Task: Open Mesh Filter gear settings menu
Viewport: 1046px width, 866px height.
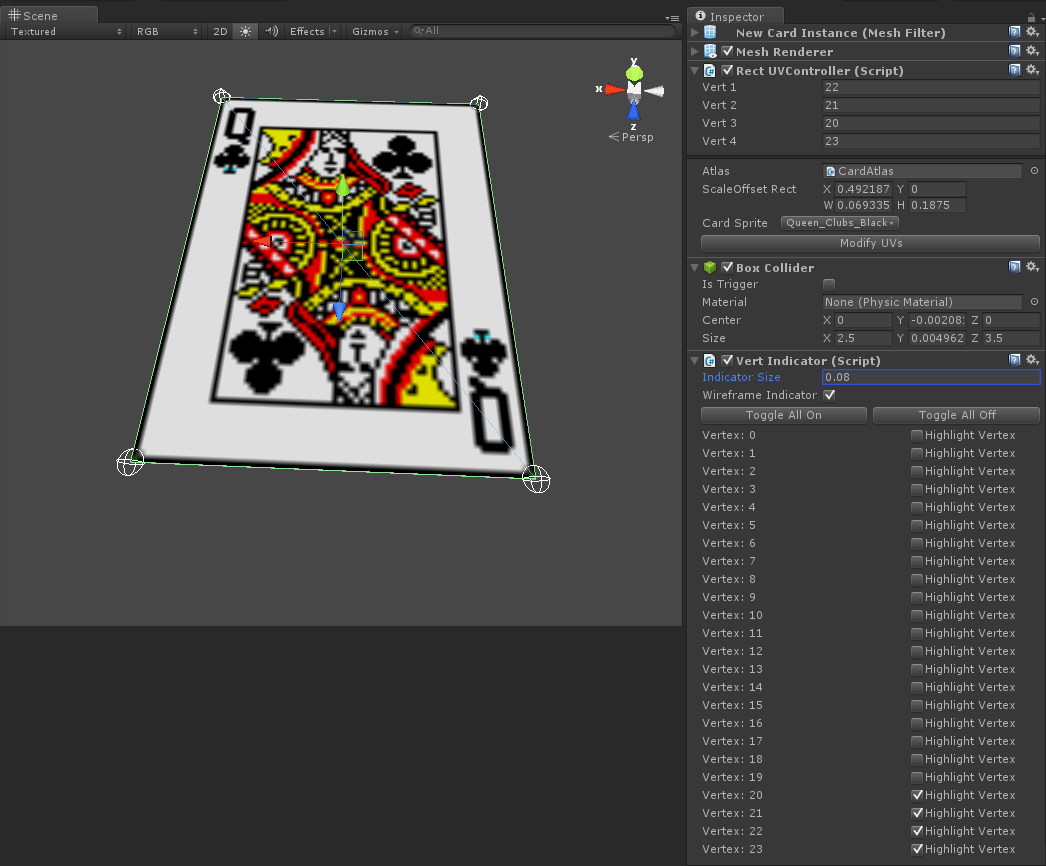Action: coord(1032,32)
